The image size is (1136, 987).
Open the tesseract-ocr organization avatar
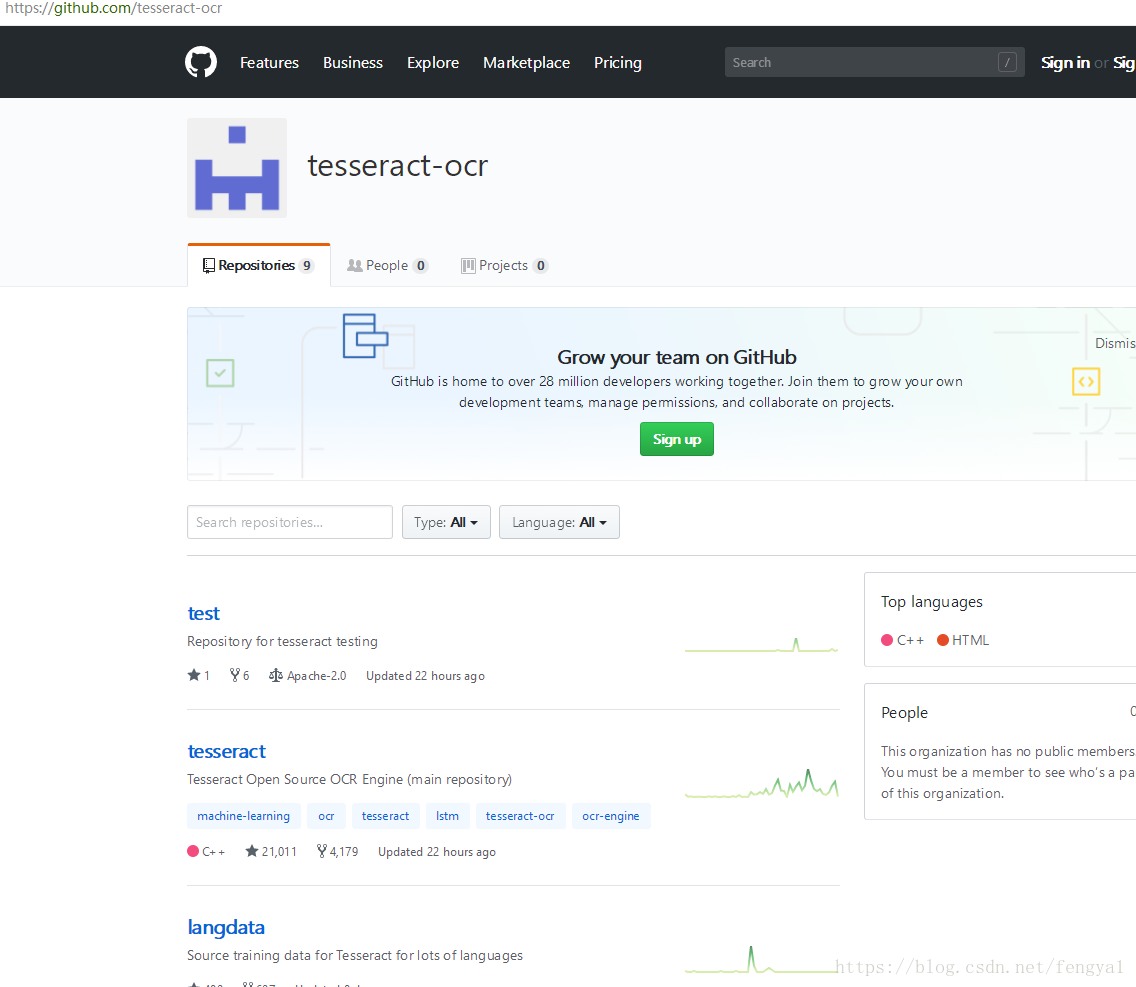(237, 168)
